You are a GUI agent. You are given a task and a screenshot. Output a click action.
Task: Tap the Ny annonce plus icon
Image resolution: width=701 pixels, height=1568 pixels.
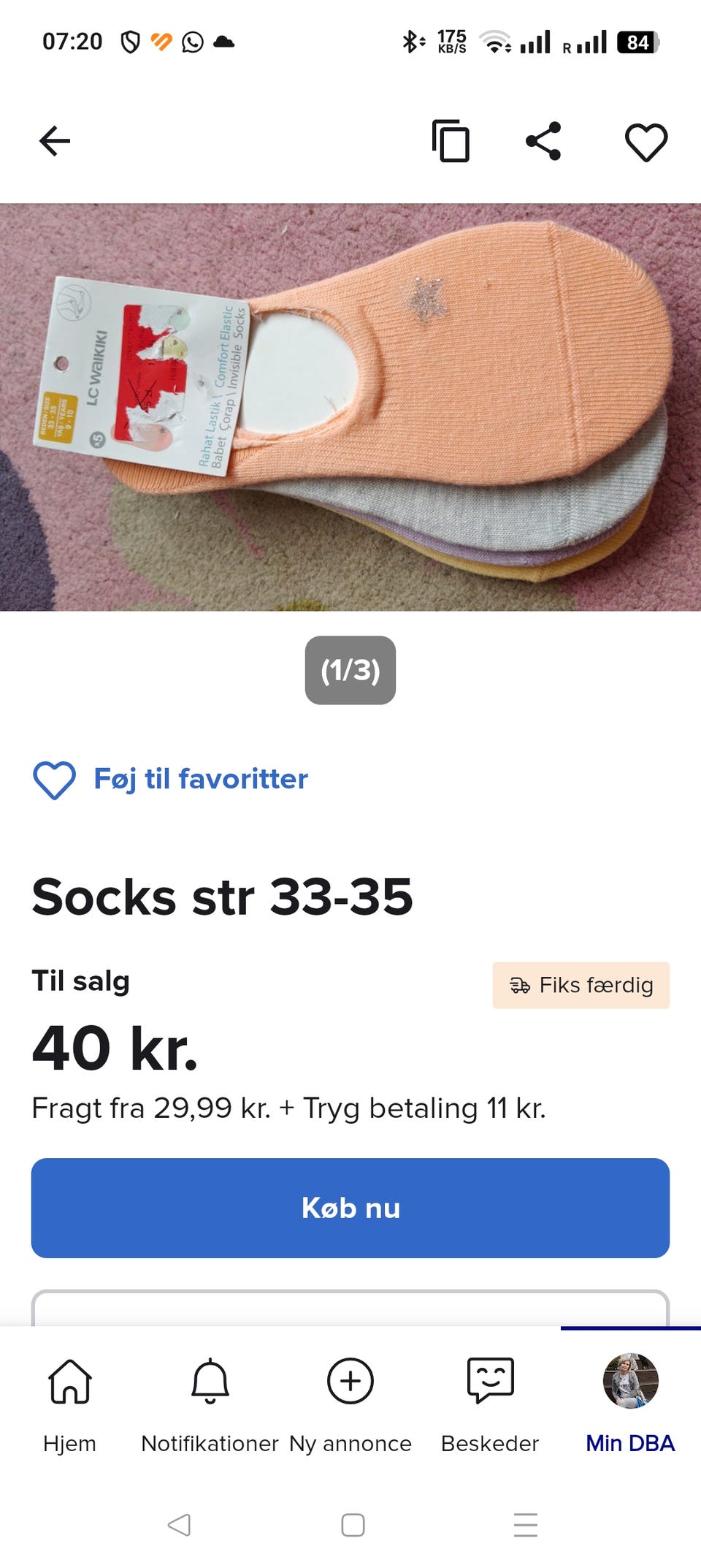350,1382
